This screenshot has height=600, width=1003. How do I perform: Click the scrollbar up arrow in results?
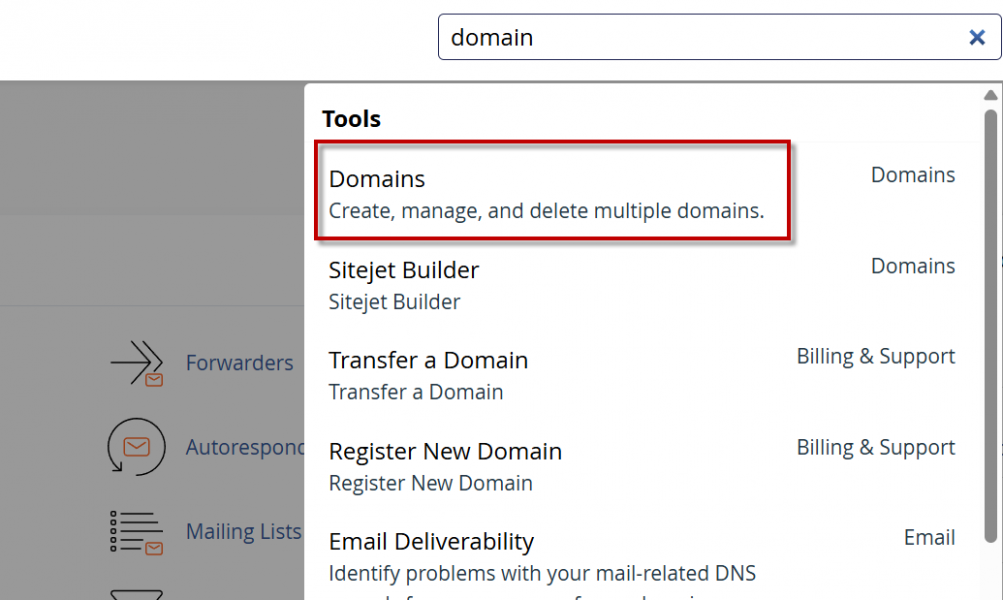pyautogui.click(x=991, y=96)
